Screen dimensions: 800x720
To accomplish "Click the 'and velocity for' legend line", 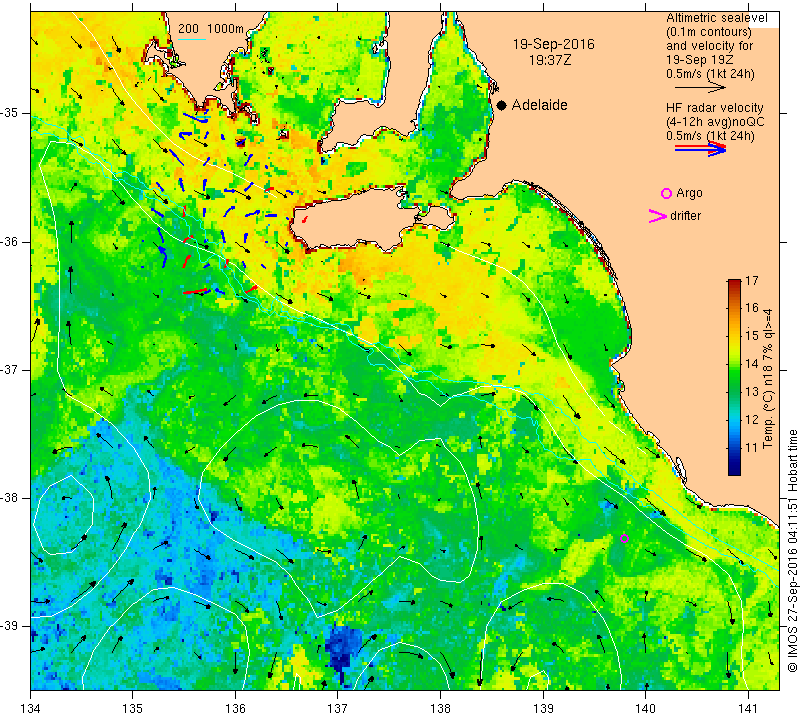I will click(x=710, y=46).
